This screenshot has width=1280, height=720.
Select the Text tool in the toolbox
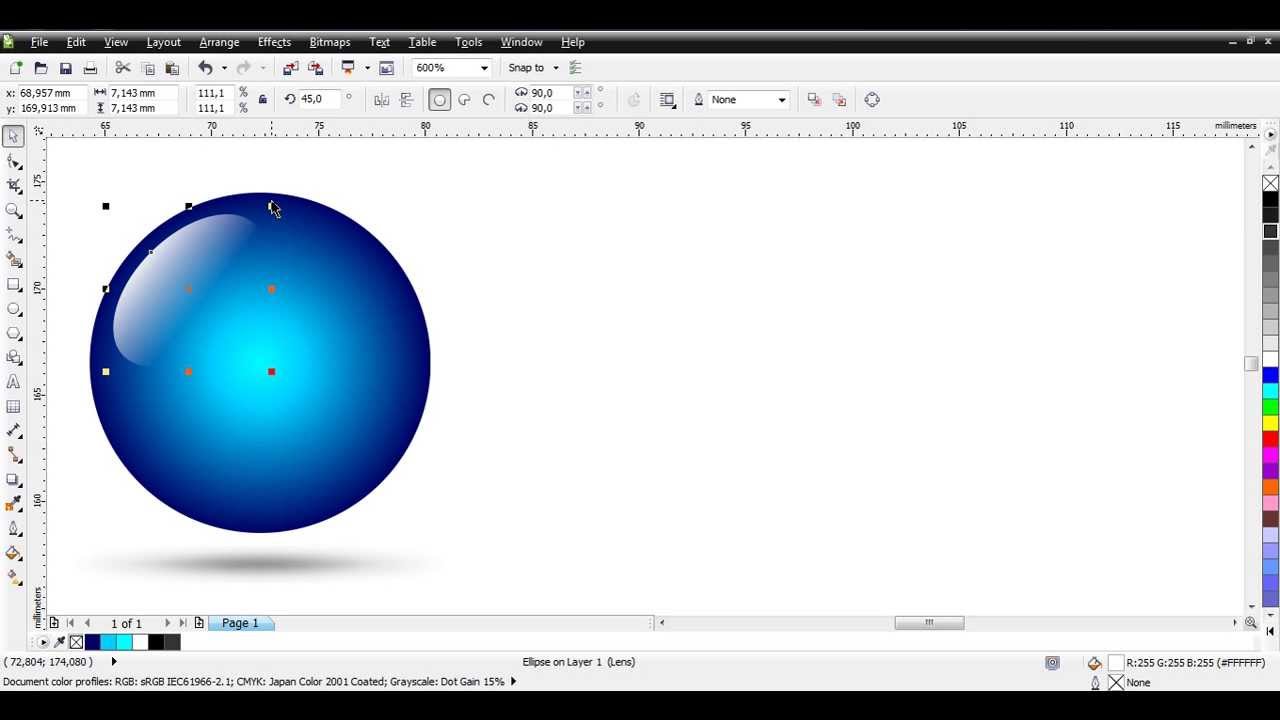pyautogui.click(x=14, y=382)
